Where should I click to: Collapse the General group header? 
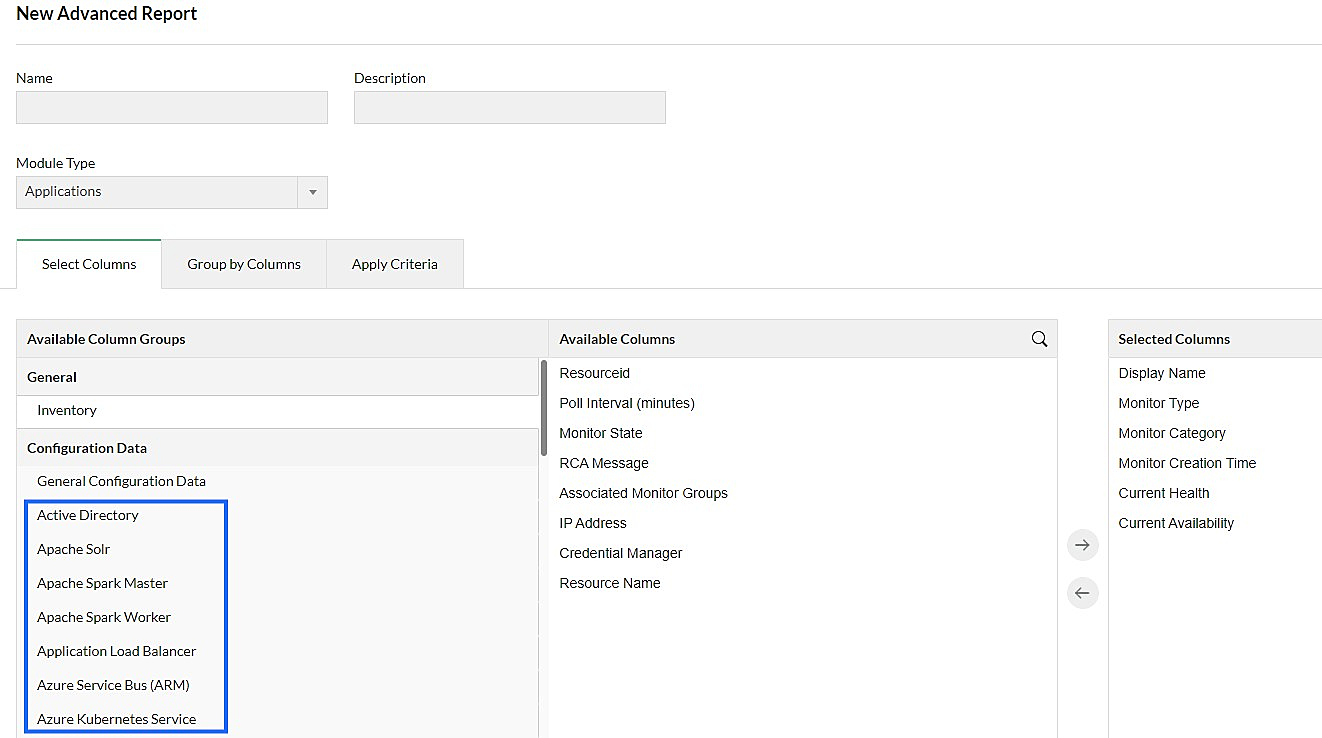(52, 377)
